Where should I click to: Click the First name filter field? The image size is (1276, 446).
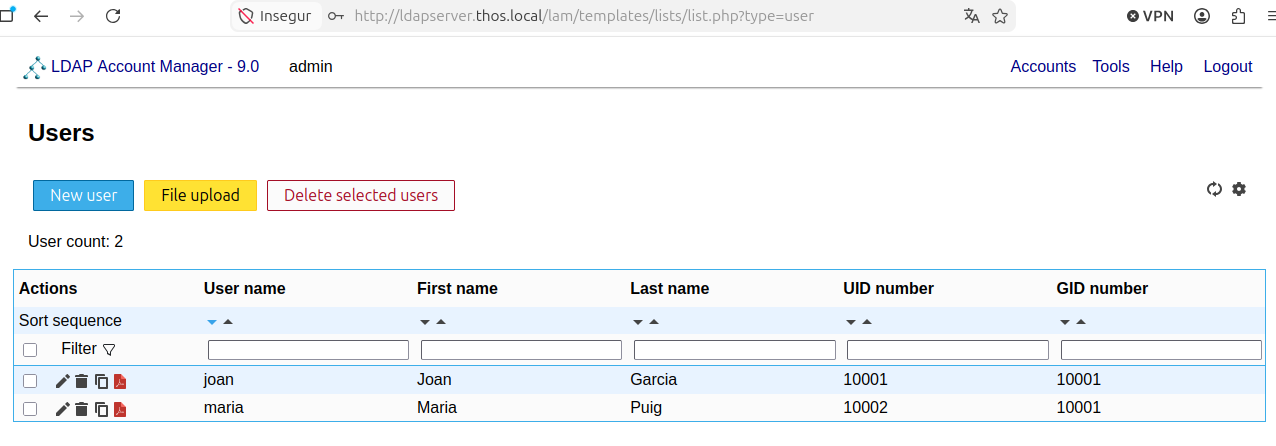click(x=521, y=350)
